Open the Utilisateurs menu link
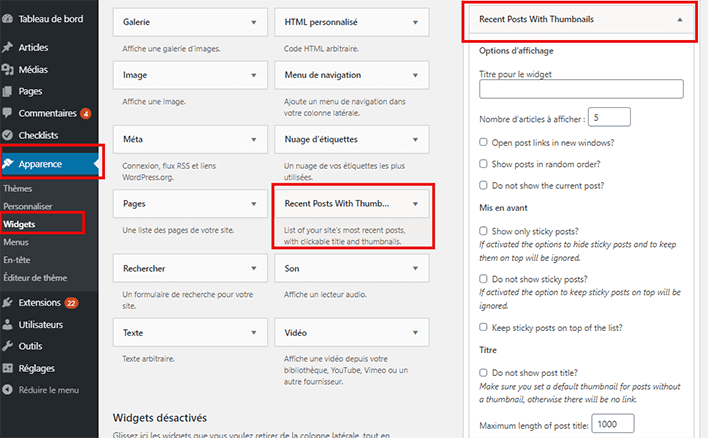This screenshot has width=708, height=438. click(41, 324)
